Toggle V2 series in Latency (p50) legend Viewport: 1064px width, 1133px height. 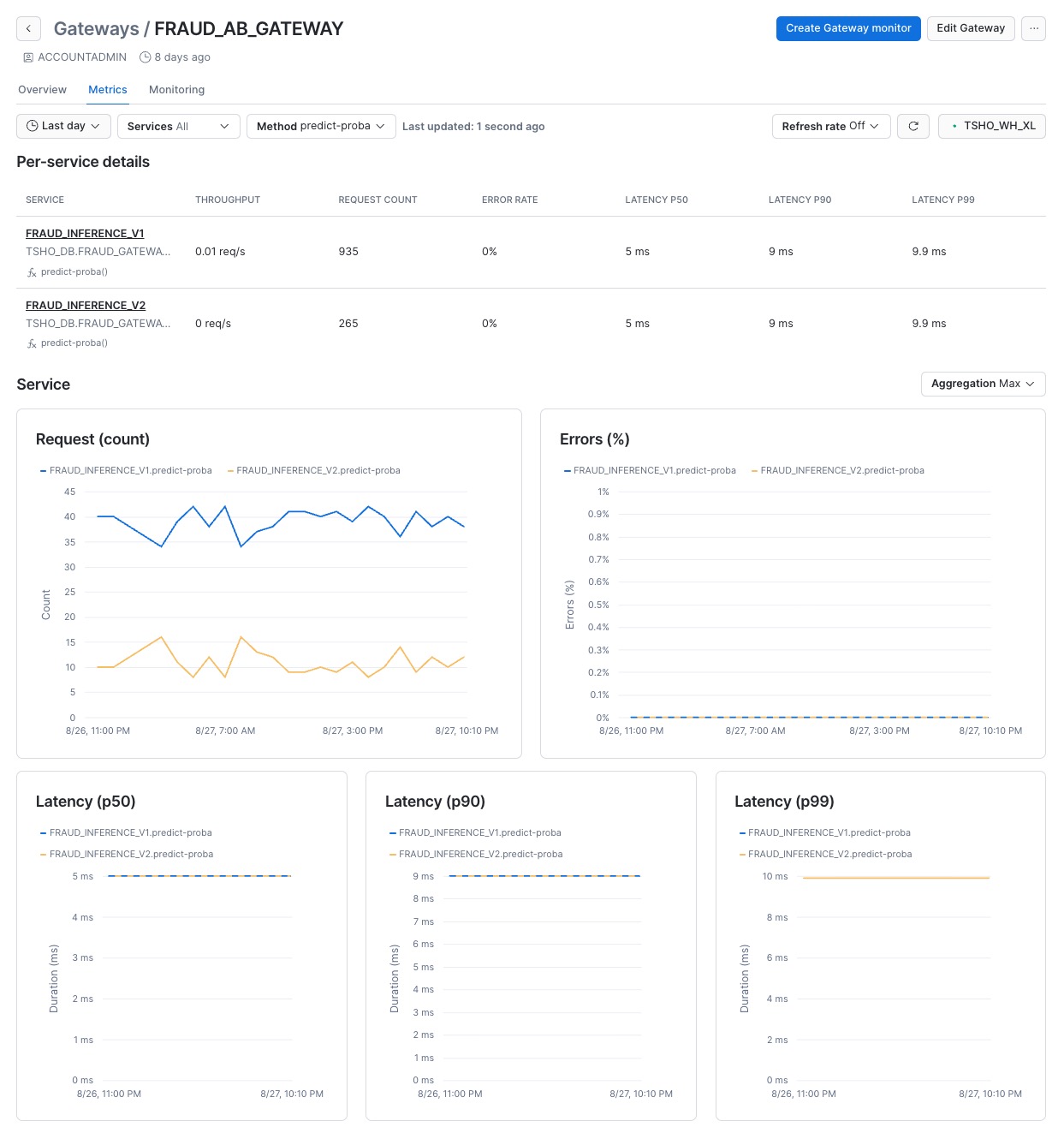pos(127,854)
